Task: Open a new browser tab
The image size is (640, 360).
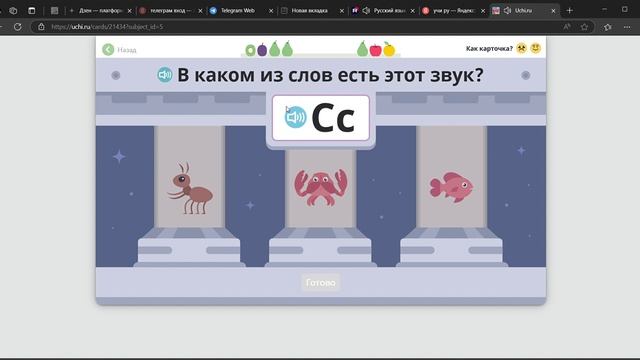Action: tap(570, 11)
